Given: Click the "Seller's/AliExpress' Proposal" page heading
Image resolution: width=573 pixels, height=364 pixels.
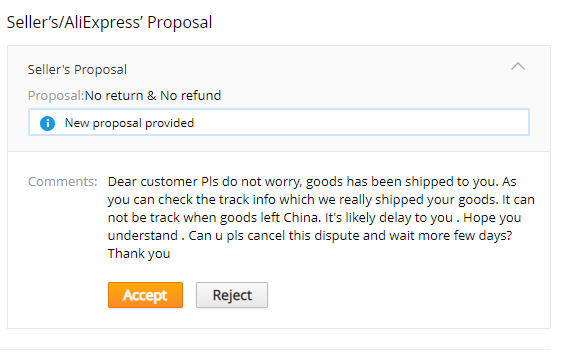Looking at the screenshot, I should coord(110,22).
